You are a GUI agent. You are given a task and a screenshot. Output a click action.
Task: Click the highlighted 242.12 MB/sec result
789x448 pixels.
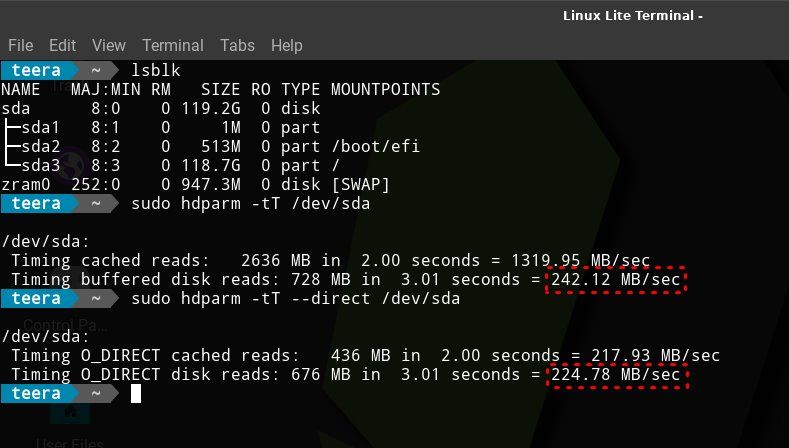[x=616, y=279]
